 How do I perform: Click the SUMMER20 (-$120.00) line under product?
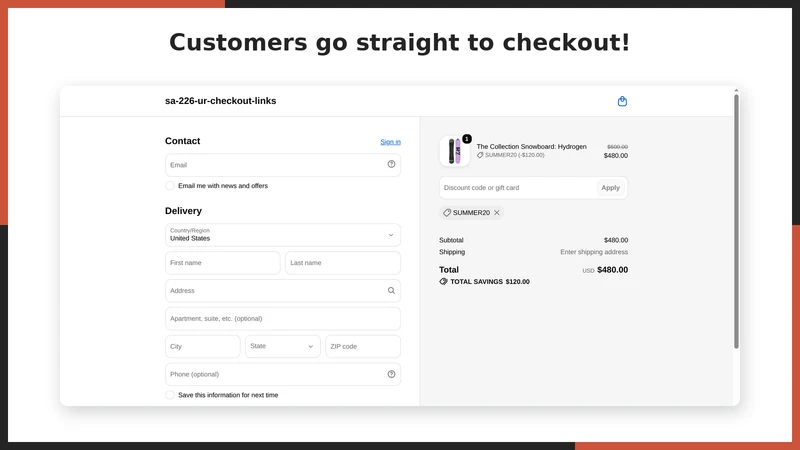(x=511, y=155)
